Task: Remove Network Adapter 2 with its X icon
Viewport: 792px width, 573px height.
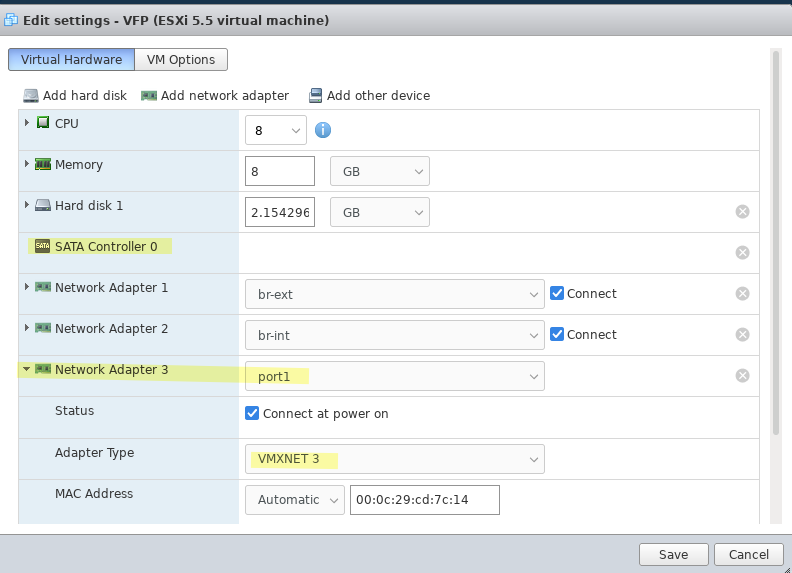Action: coord(742,335)
